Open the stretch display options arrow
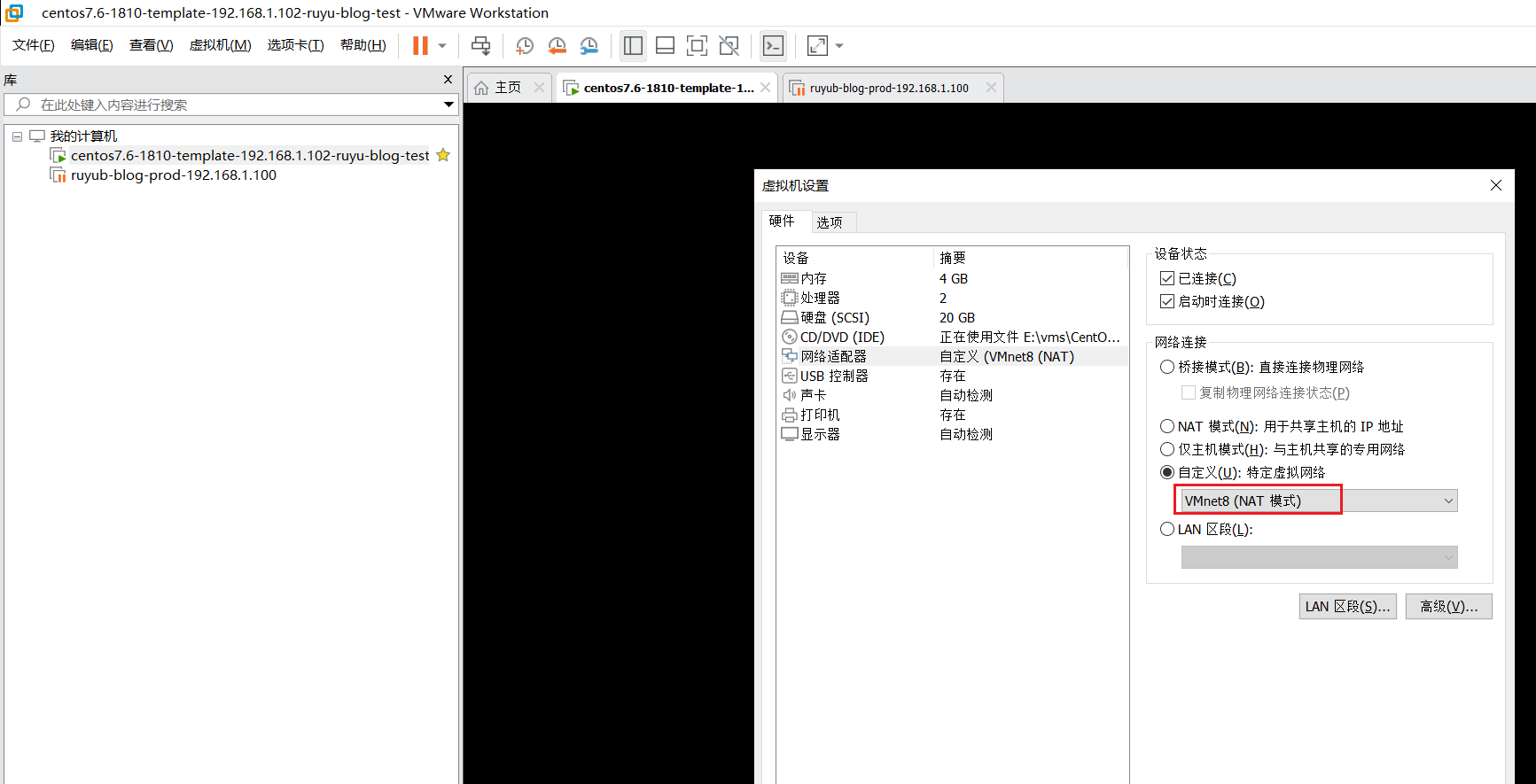Image resolution: width=1536 pixels, height=784 pixels. [839, 45]
